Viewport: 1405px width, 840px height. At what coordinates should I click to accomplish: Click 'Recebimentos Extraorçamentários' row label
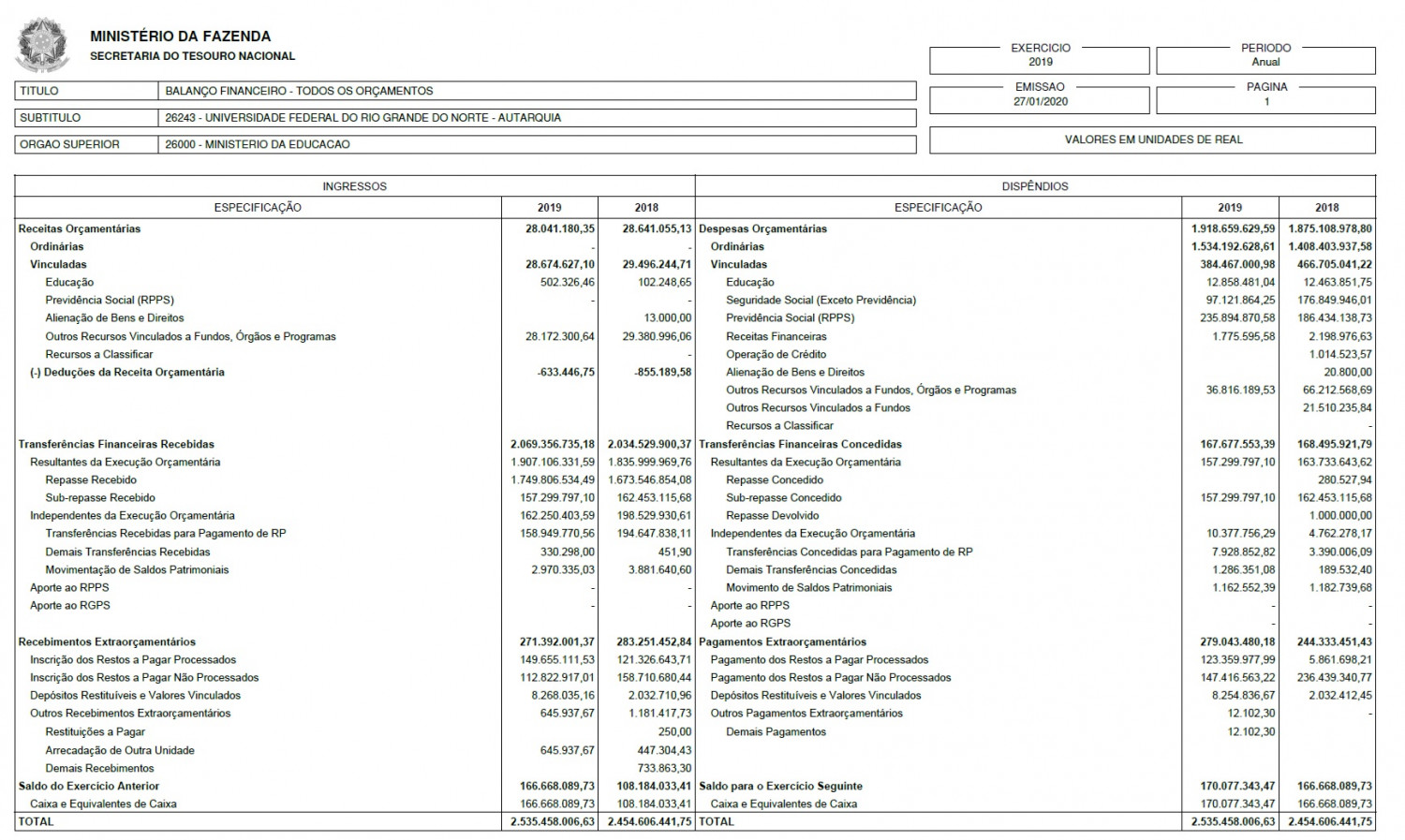pos(107,642)
